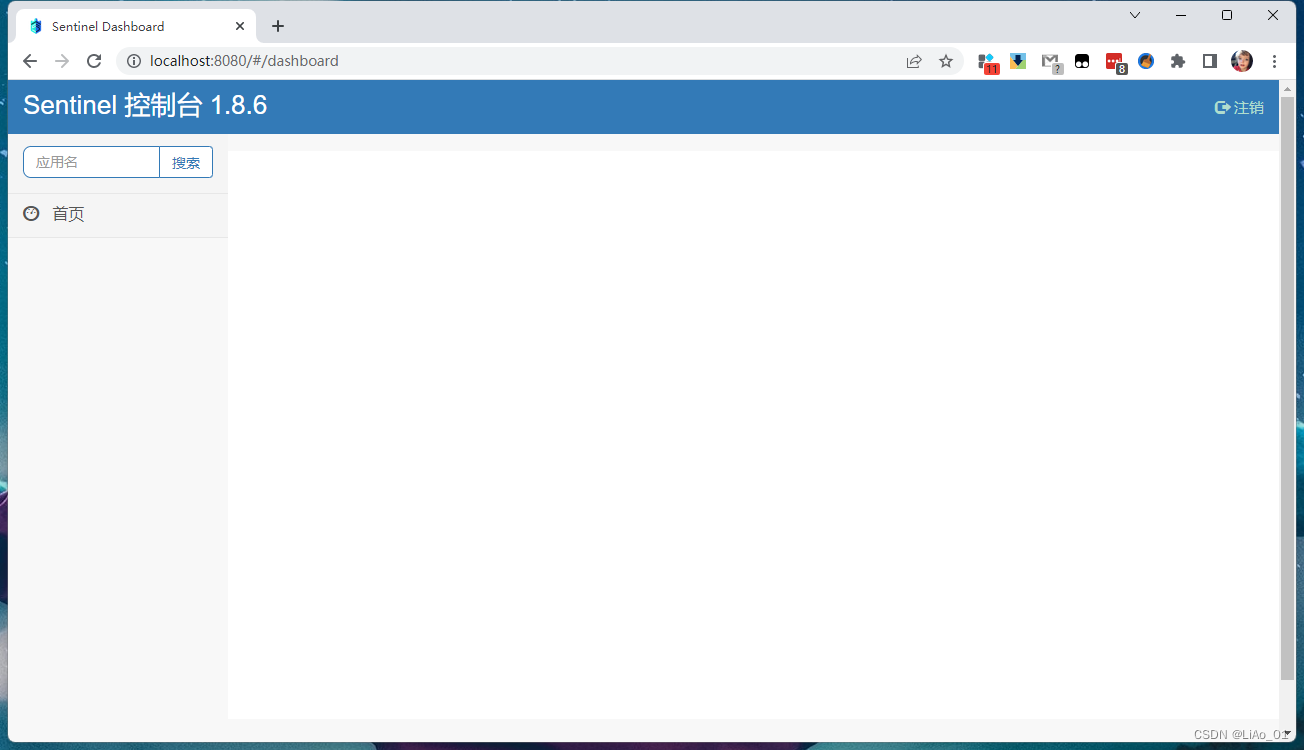The image size is (1304, 750).
Task: Open the extension with red 11 badge
Action: click(x=988, y=62)
